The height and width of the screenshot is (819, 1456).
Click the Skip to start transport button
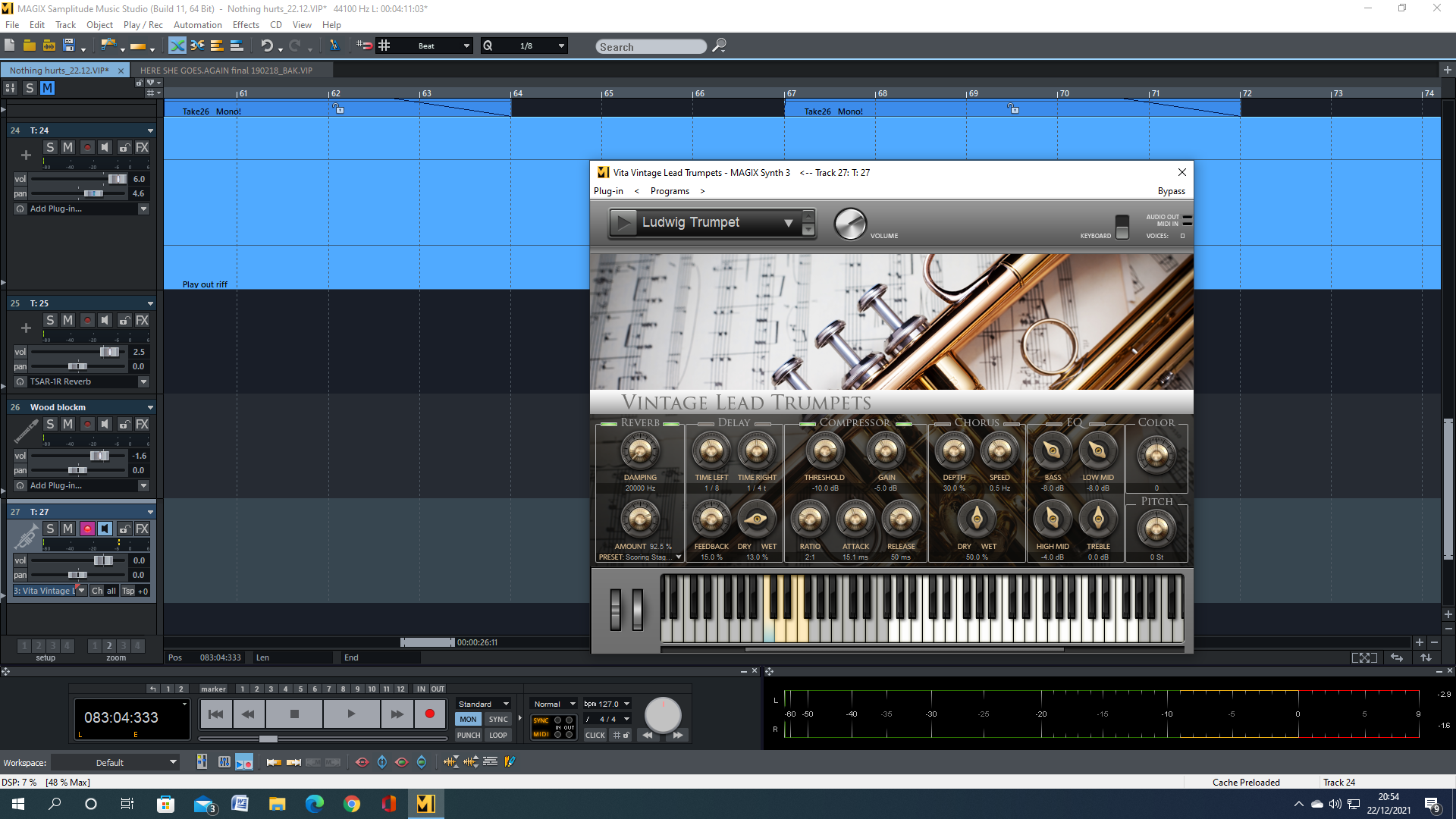(x=215, y=714)
